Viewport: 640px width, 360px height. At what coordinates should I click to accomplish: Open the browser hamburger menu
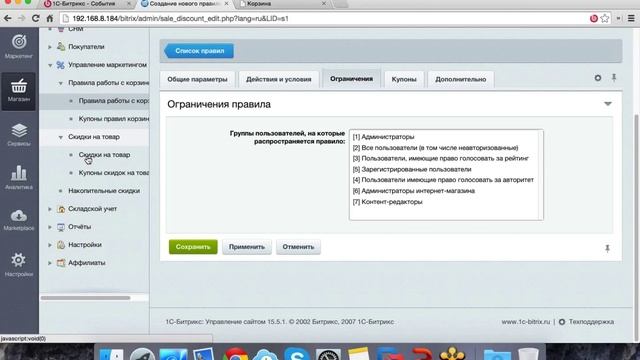[631, 18]
